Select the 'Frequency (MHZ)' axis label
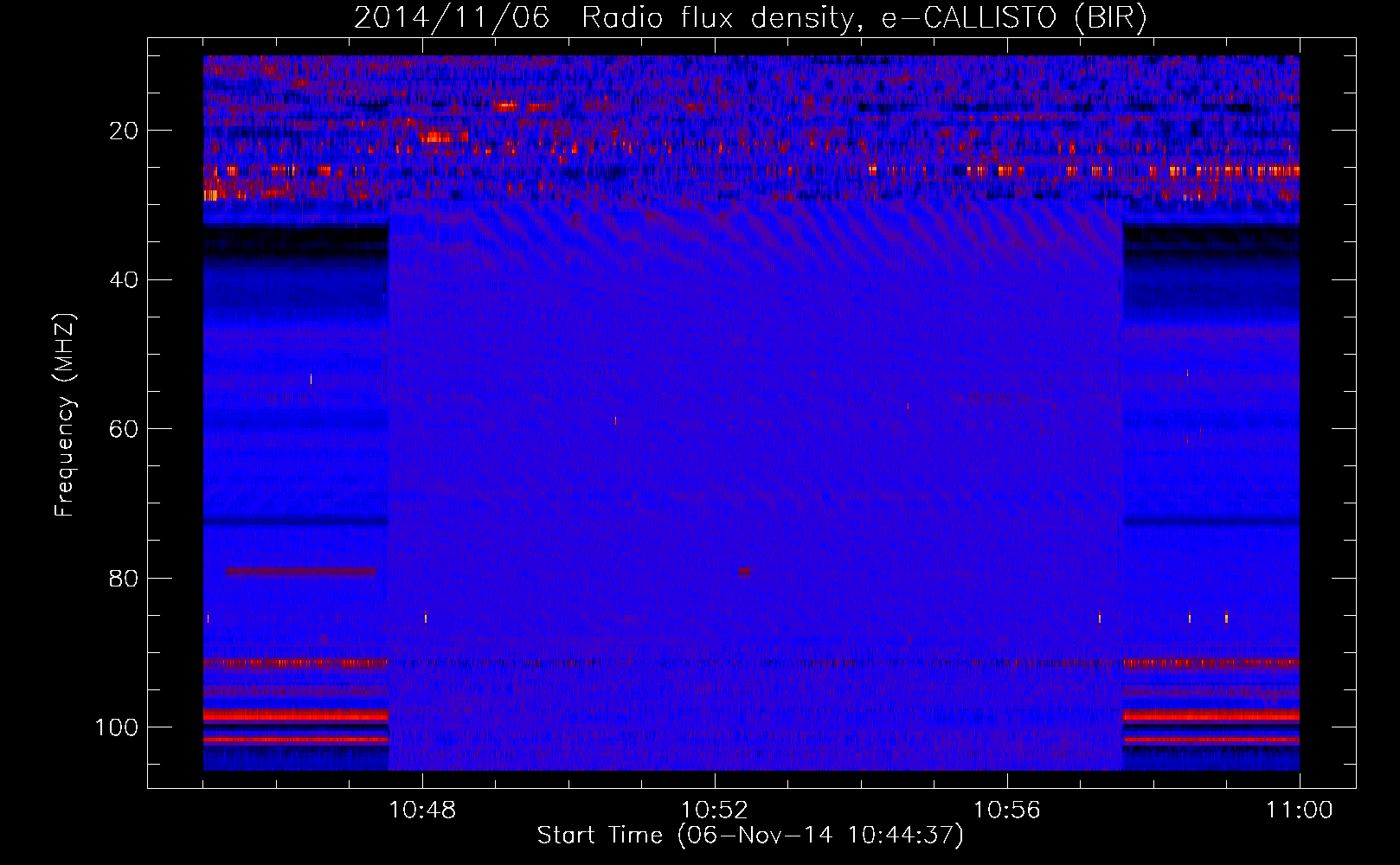Image resolution: width=1400 pixels, height=865 pixels. point(66,414)
